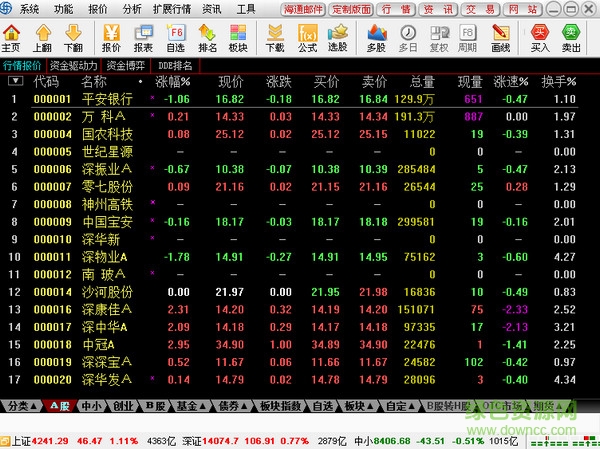Expand the 基金▲ funds tab

191,406
